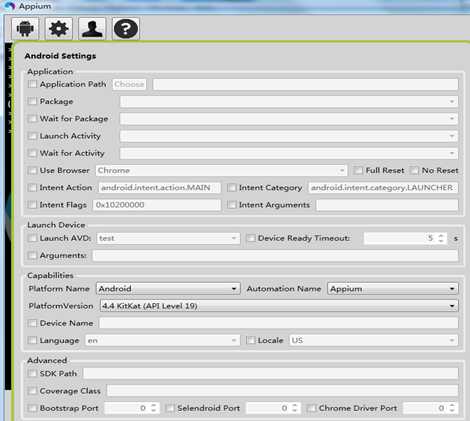The width and height of the screenshot is (470, 421).
Task: Enable Intent Action checkbox
Action: point(32,188)
